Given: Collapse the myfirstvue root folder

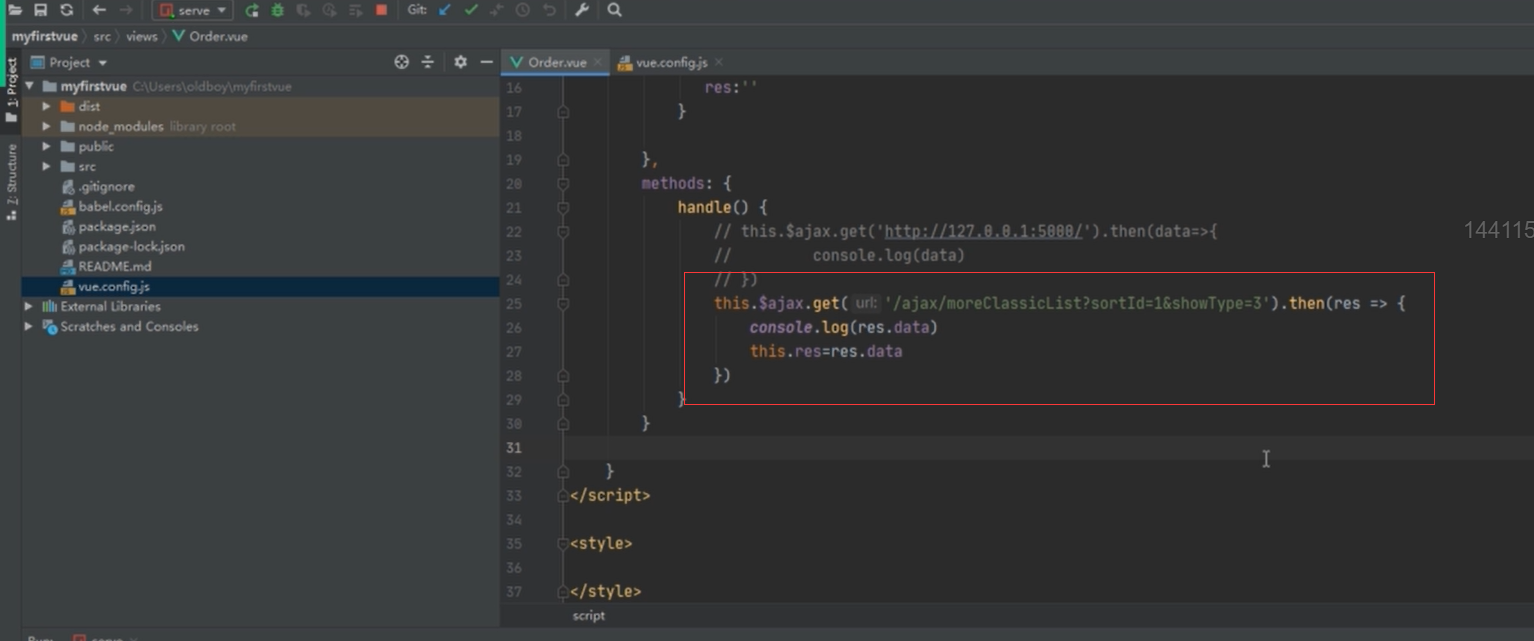Looking at the screenshot, I should coord(29,86).
